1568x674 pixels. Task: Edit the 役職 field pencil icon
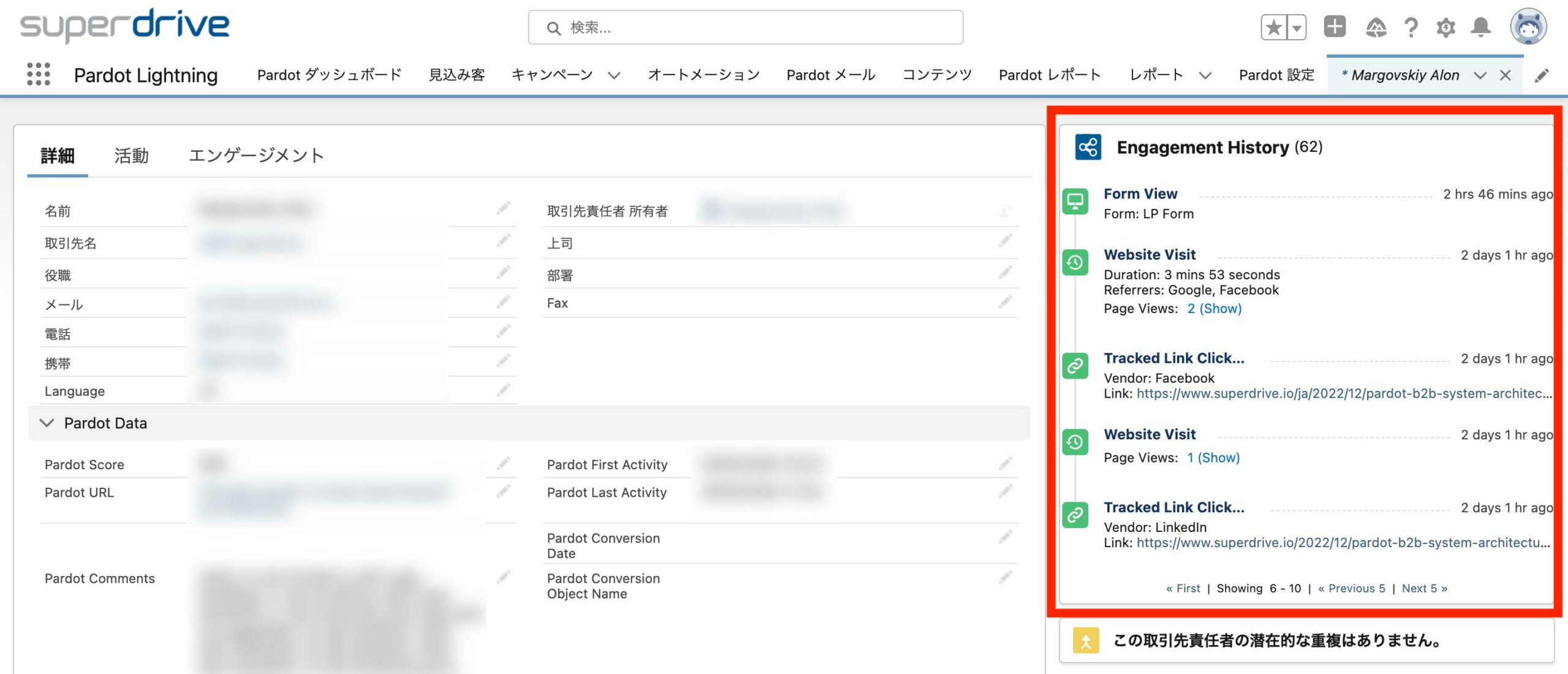(x=503, y=273)
